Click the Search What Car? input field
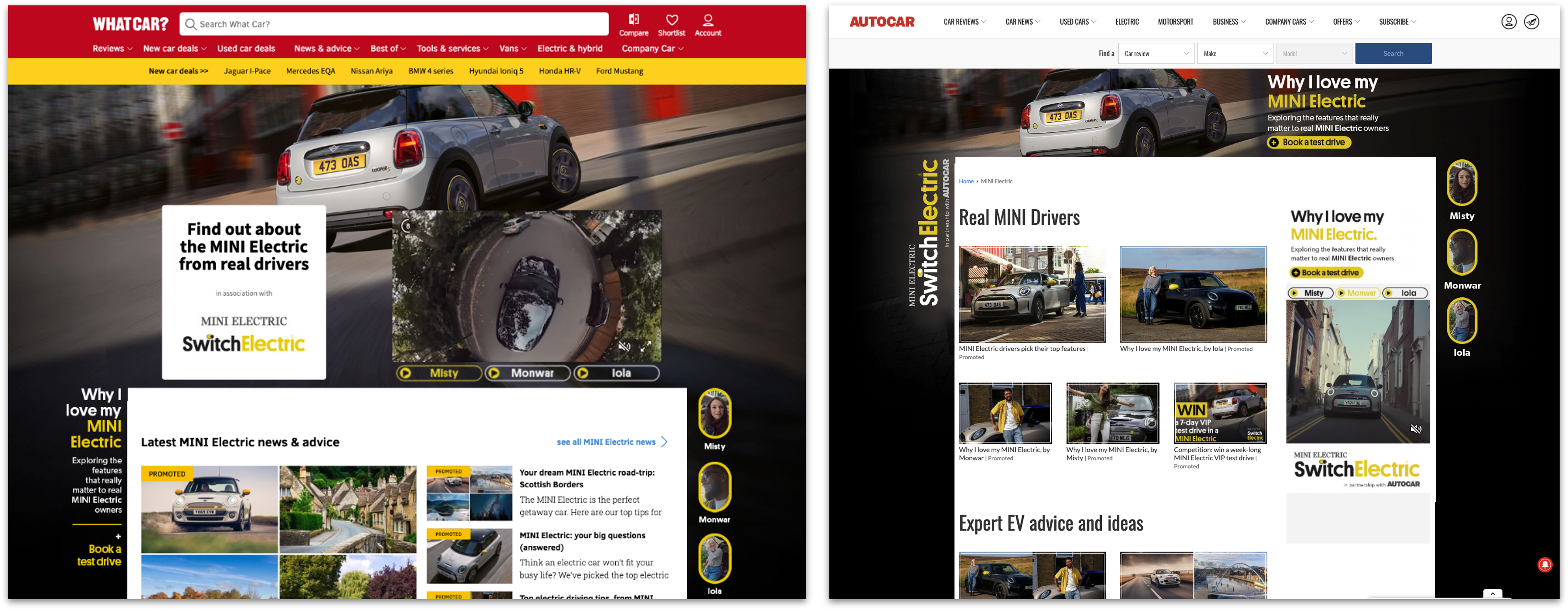The height and width of the screenshot is (610, 1568). (x=394, y=24)
